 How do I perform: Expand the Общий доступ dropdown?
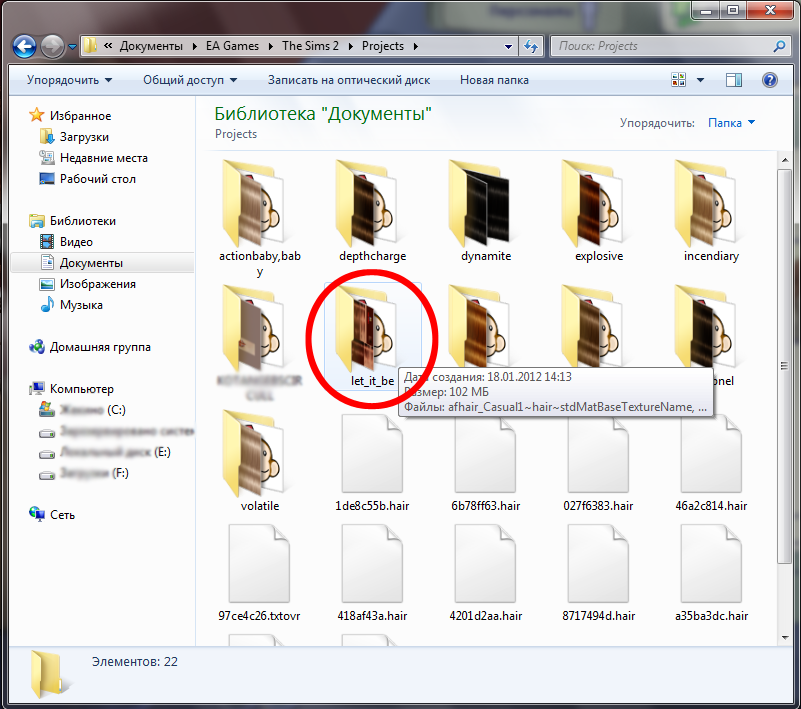coord(190,80)
